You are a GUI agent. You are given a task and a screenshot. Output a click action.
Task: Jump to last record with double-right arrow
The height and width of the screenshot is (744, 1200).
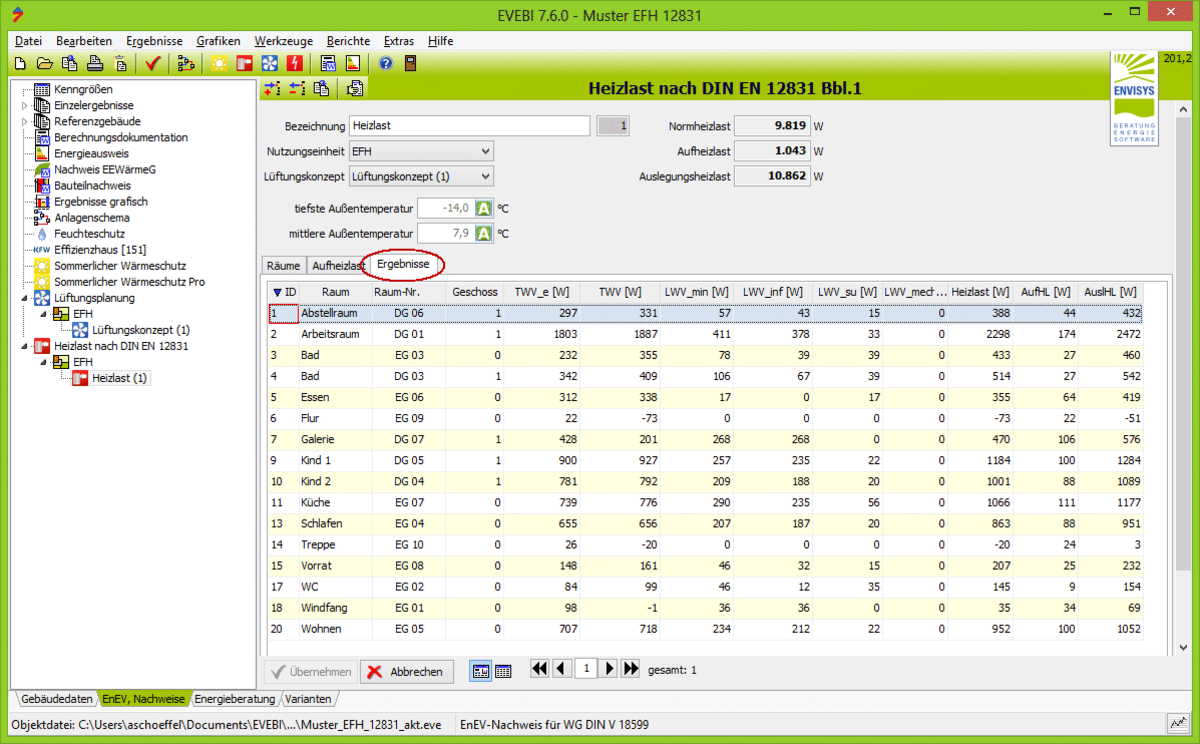pos(631,668)
